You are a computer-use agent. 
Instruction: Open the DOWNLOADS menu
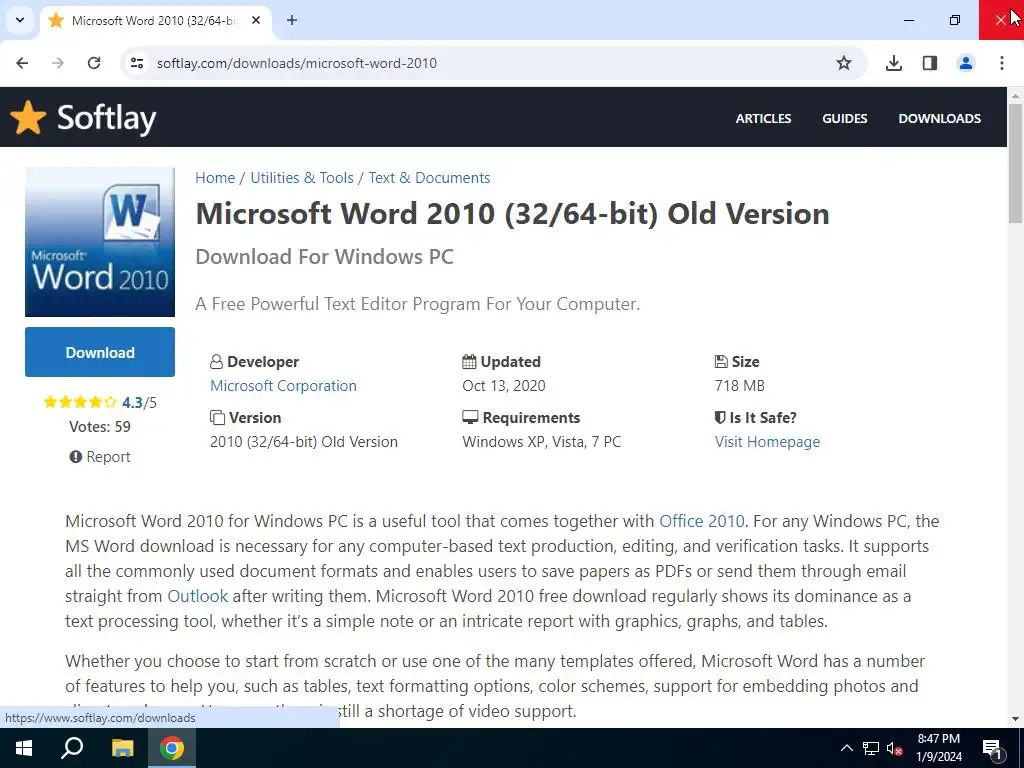(x=939, y=118)
